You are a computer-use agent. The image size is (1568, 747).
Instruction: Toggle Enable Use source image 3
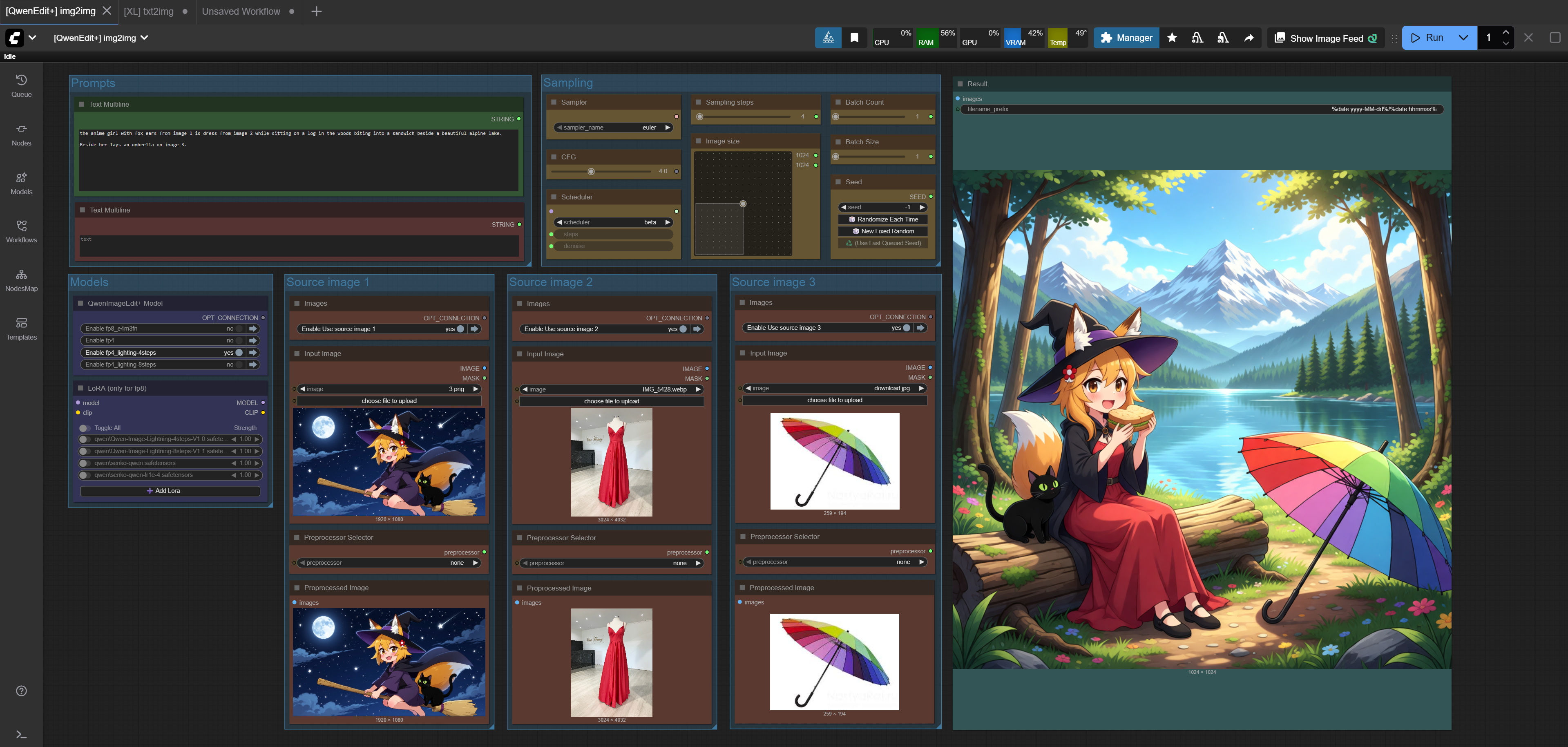click(x=906, y=328)
